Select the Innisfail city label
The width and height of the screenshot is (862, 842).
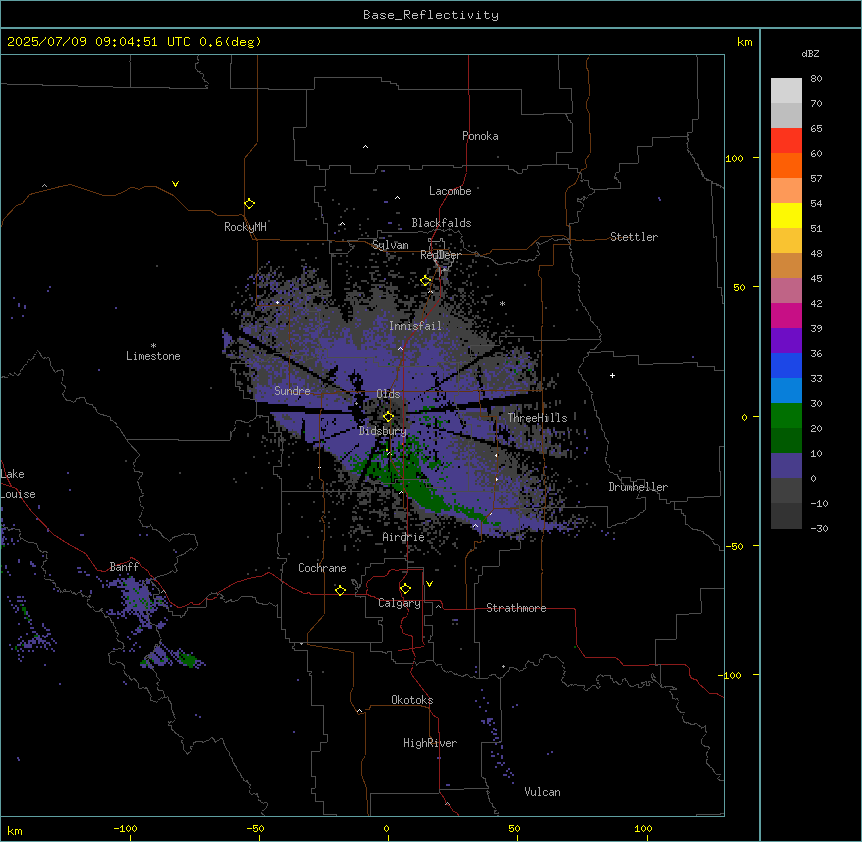(x=415, y=326)
